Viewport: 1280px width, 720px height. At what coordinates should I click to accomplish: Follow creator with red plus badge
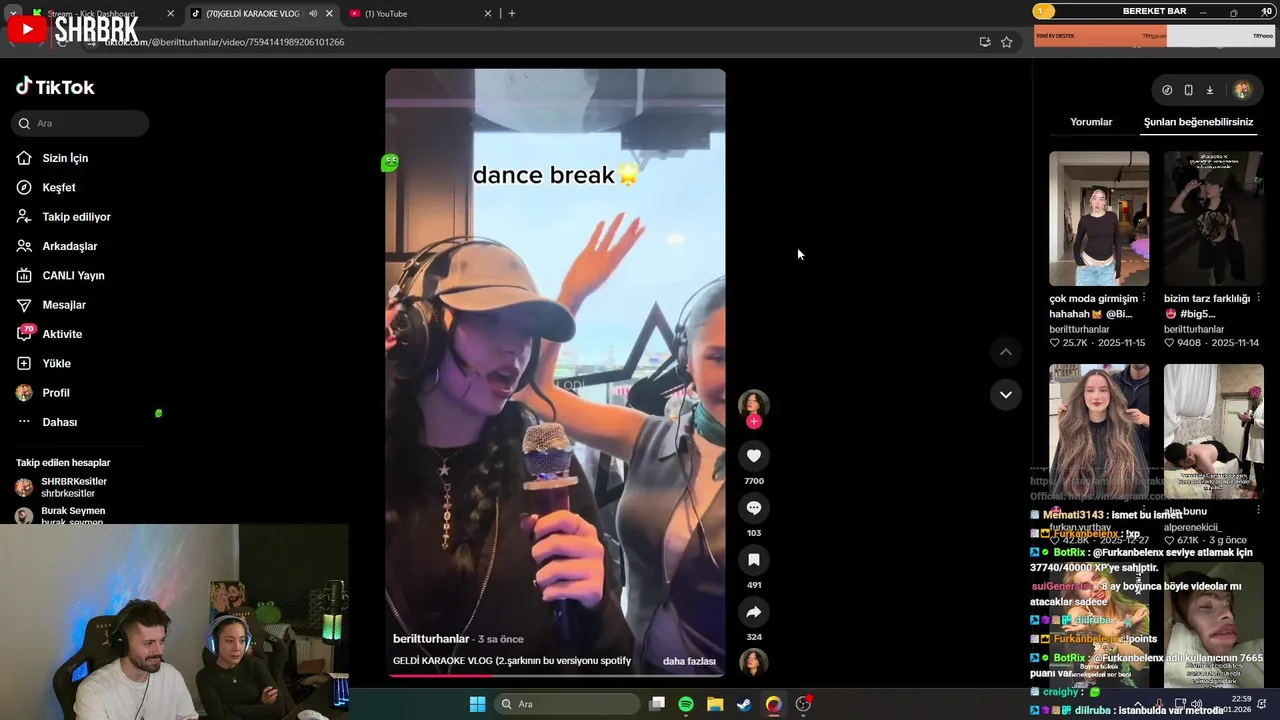[x=754, y=422]
